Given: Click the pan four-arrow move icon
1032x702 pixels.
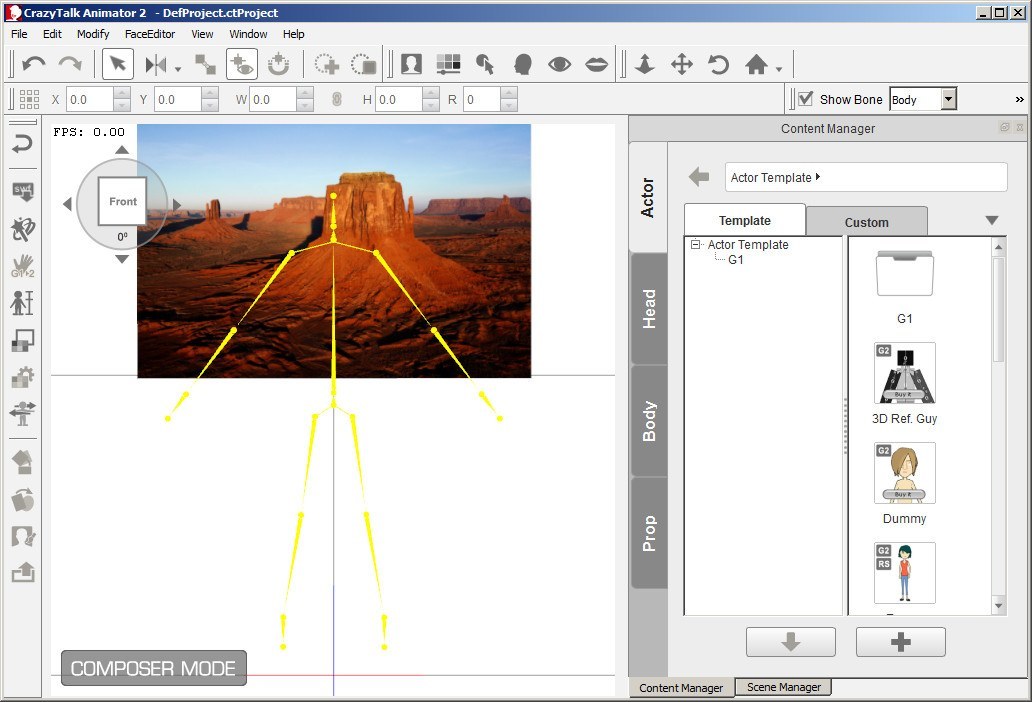Looking at the screenshot, I should click(682, 64).
